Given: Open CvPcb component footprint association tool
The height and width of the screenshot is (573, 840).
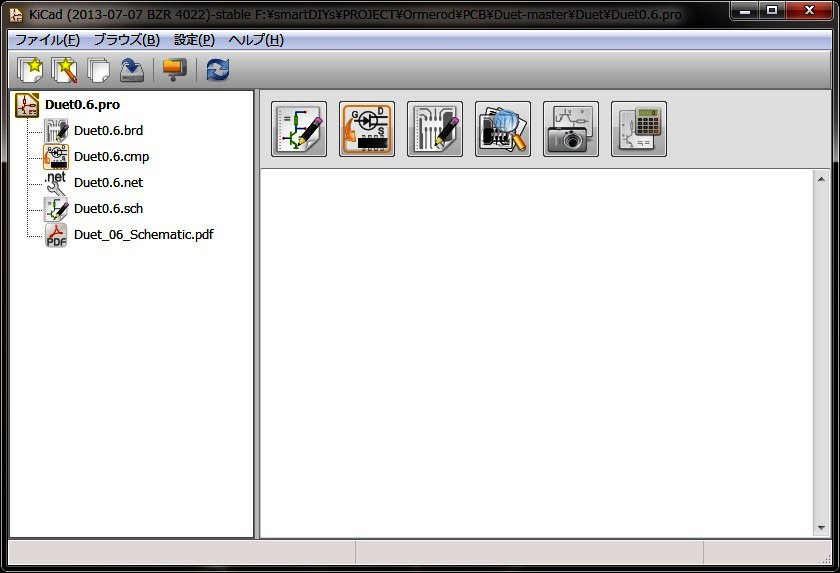Looking at the screenshot, I should pyautogui.click(x=367, y=129).
